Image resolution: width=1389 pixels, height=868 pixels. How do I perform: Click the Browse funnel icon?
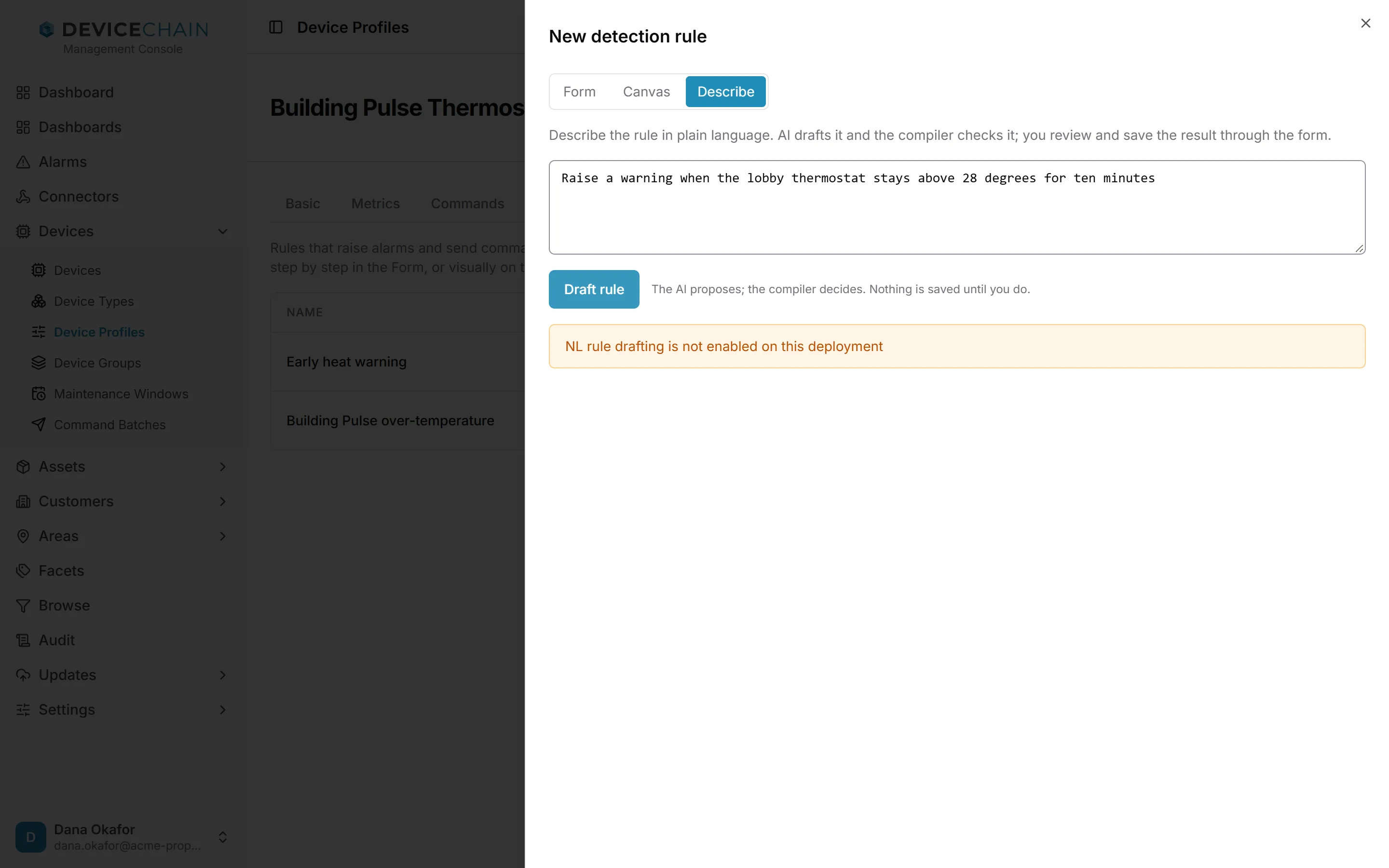(x=23, y=606)
